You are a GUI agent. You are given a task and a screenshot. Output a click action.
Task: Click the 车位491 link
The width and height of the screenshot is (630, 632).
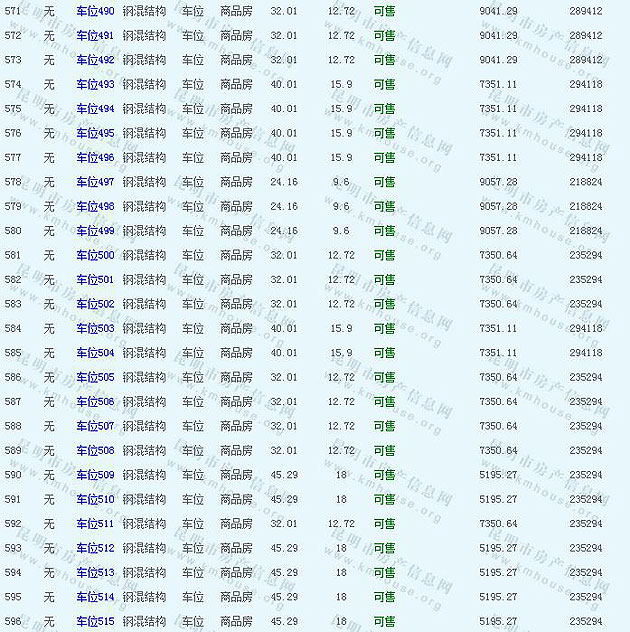point(95,35)
